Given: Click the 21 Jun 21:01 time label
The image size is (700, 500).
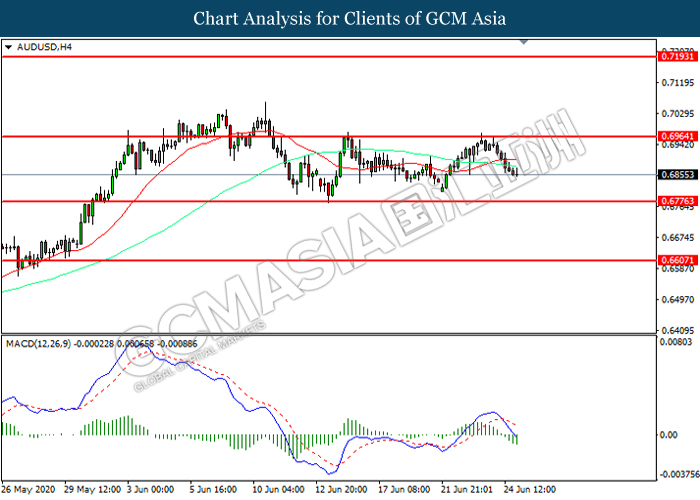Looking at the screenshot, I should coord(467,490).
